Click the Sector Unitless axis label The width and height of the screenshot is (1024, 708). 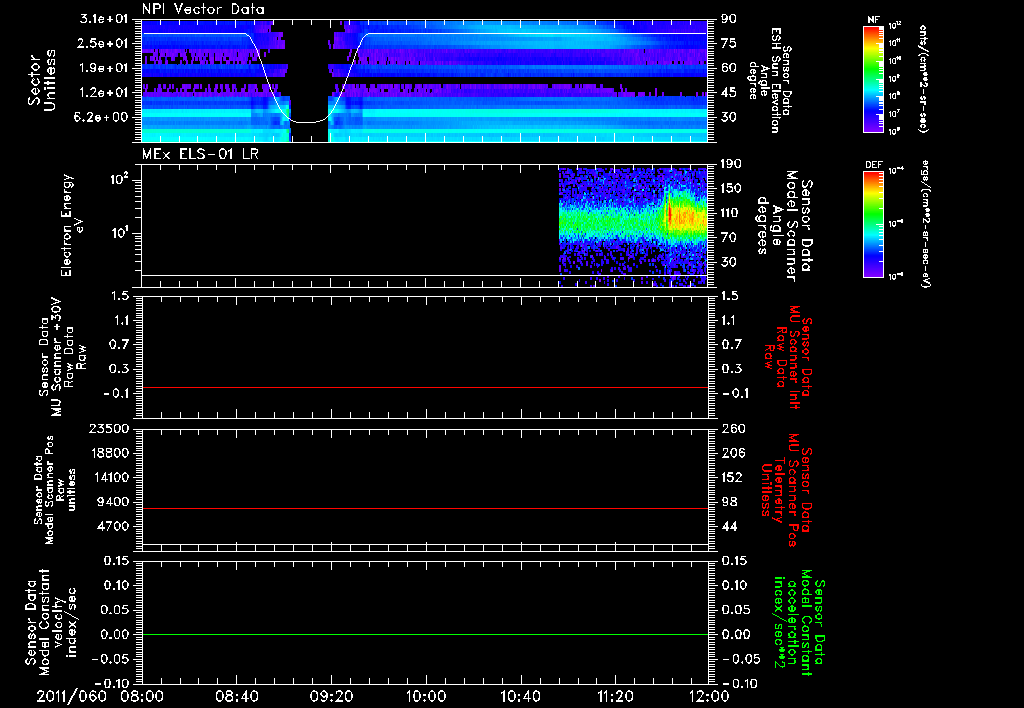[x=40, y=79]
